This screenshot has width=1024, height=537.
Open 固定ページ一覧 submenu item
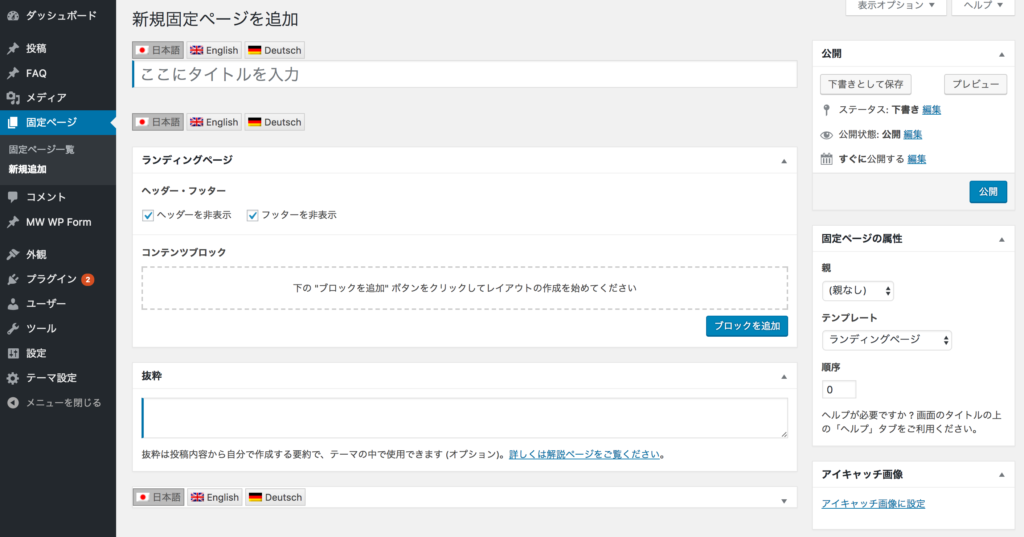click(42, 149)
